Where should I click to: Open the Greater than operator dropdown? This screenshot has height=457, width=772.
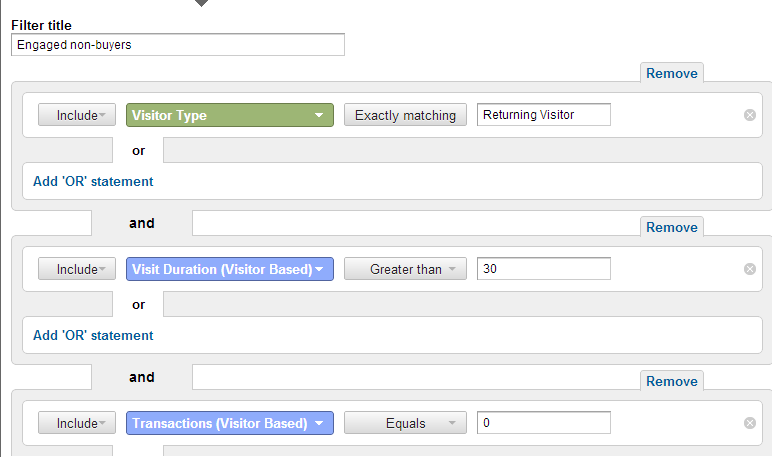pos(405,269)
